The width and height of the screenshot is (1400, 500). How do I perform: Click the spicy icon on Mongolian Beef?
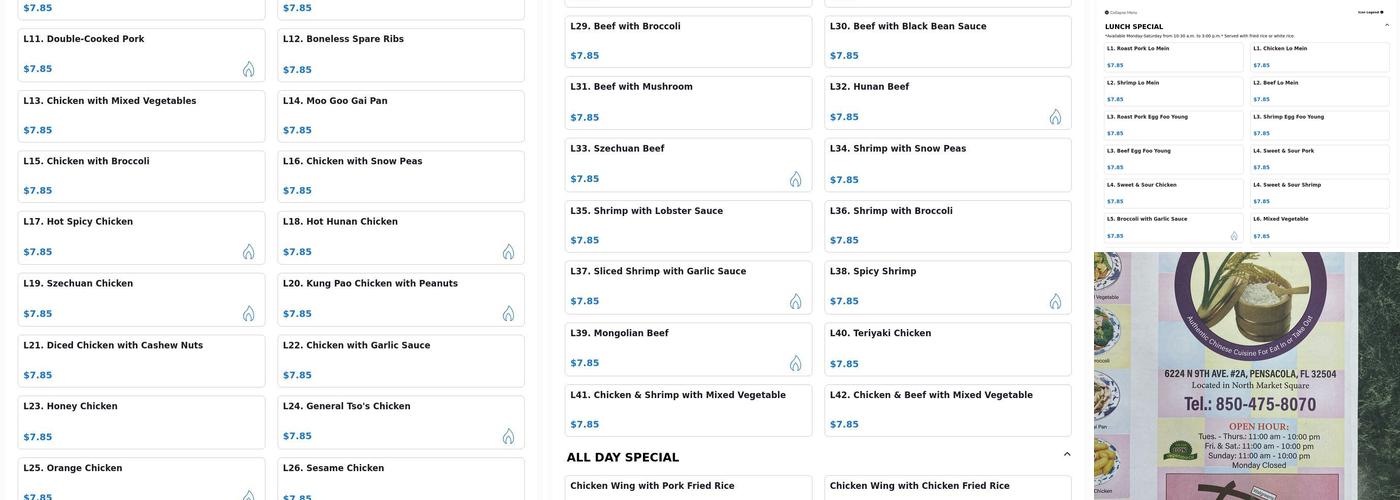point(795,363)
